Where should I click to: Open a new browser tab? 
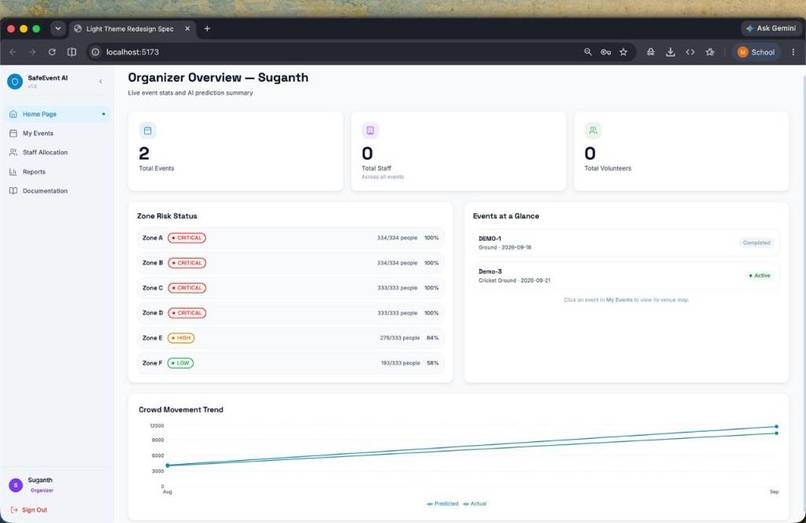coord(207,29)
